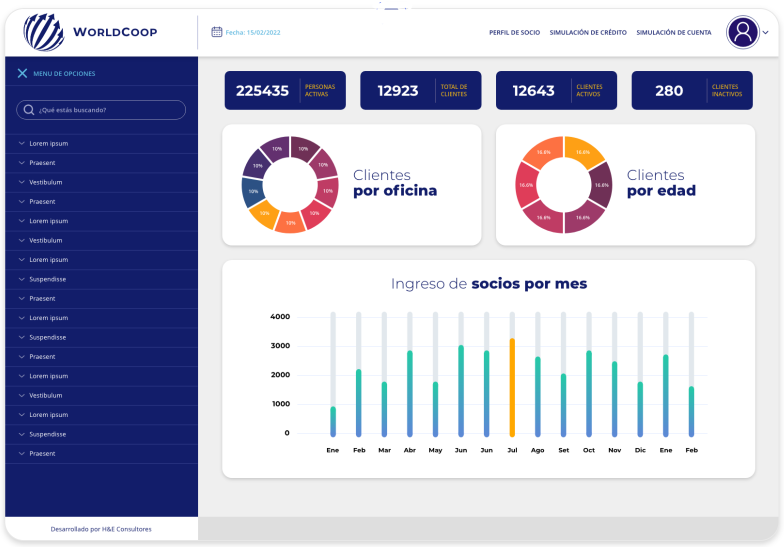784x547 pixels.
Task: Open Perfil de Socio menu
Action: (514, 33)
